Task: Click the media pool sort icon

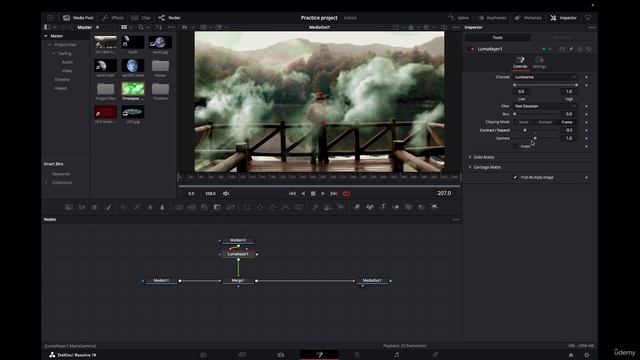Action: pyautogui.click(x=159, y=27)
